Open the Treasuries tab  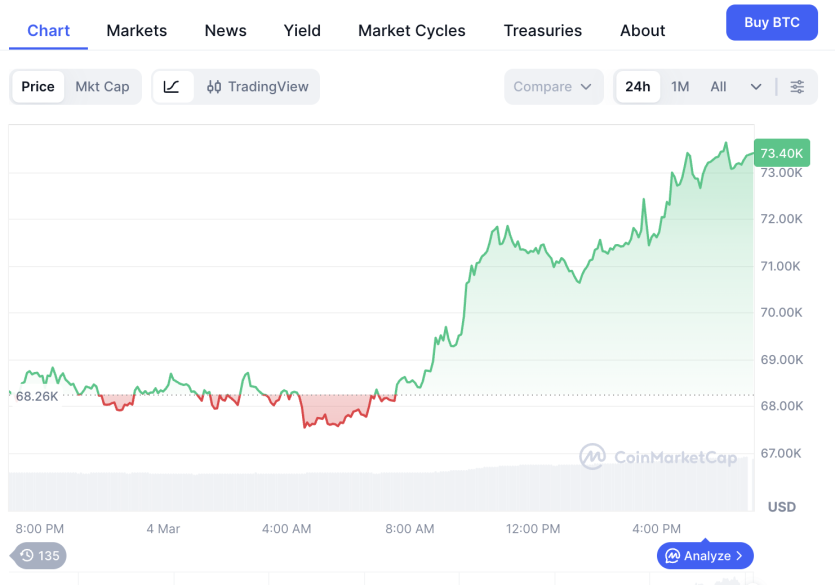pyautogui.click(x=542, y=30)
